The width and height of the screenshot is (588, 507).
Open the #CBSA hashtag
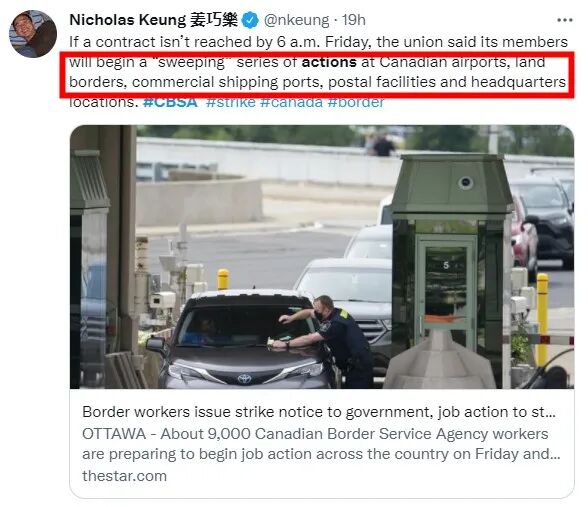point(170,102)
